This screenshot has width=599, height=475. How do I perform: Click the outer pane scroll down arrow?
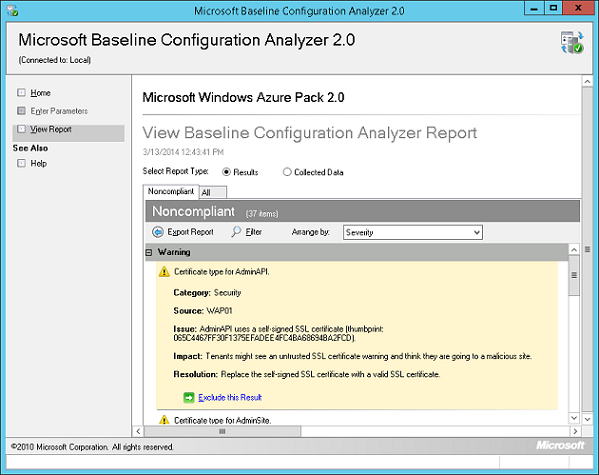(587, 419)
